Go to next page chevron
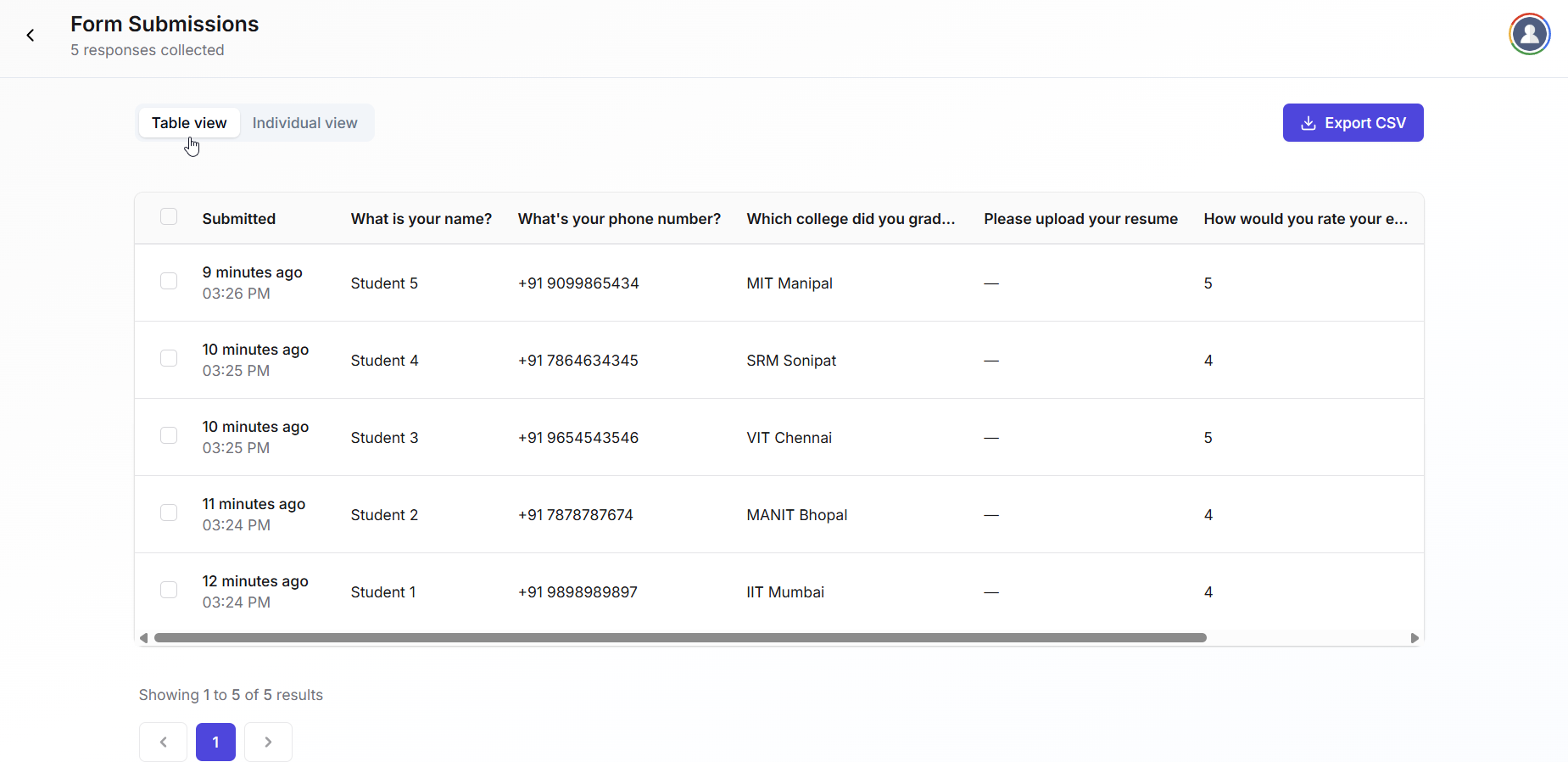This screenshot has height=762, width=1568. 268,742
